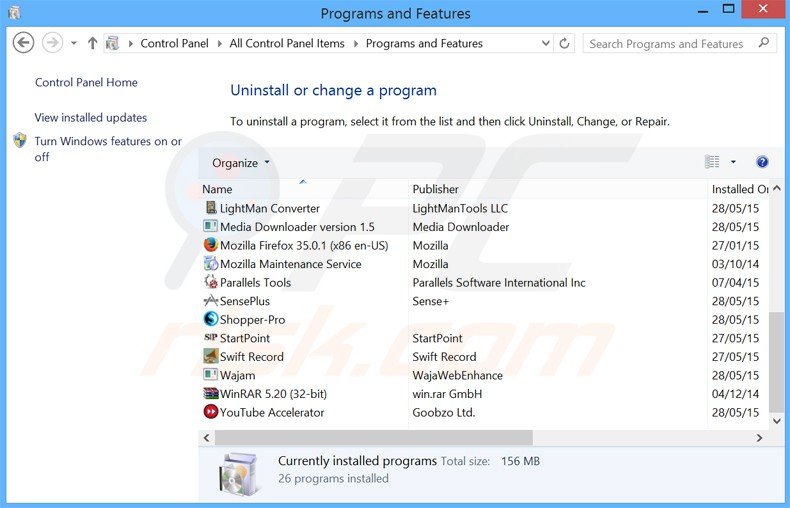Select the StartPoint icon
Viewport: 790px width, 508px height.
click(211, 337)
